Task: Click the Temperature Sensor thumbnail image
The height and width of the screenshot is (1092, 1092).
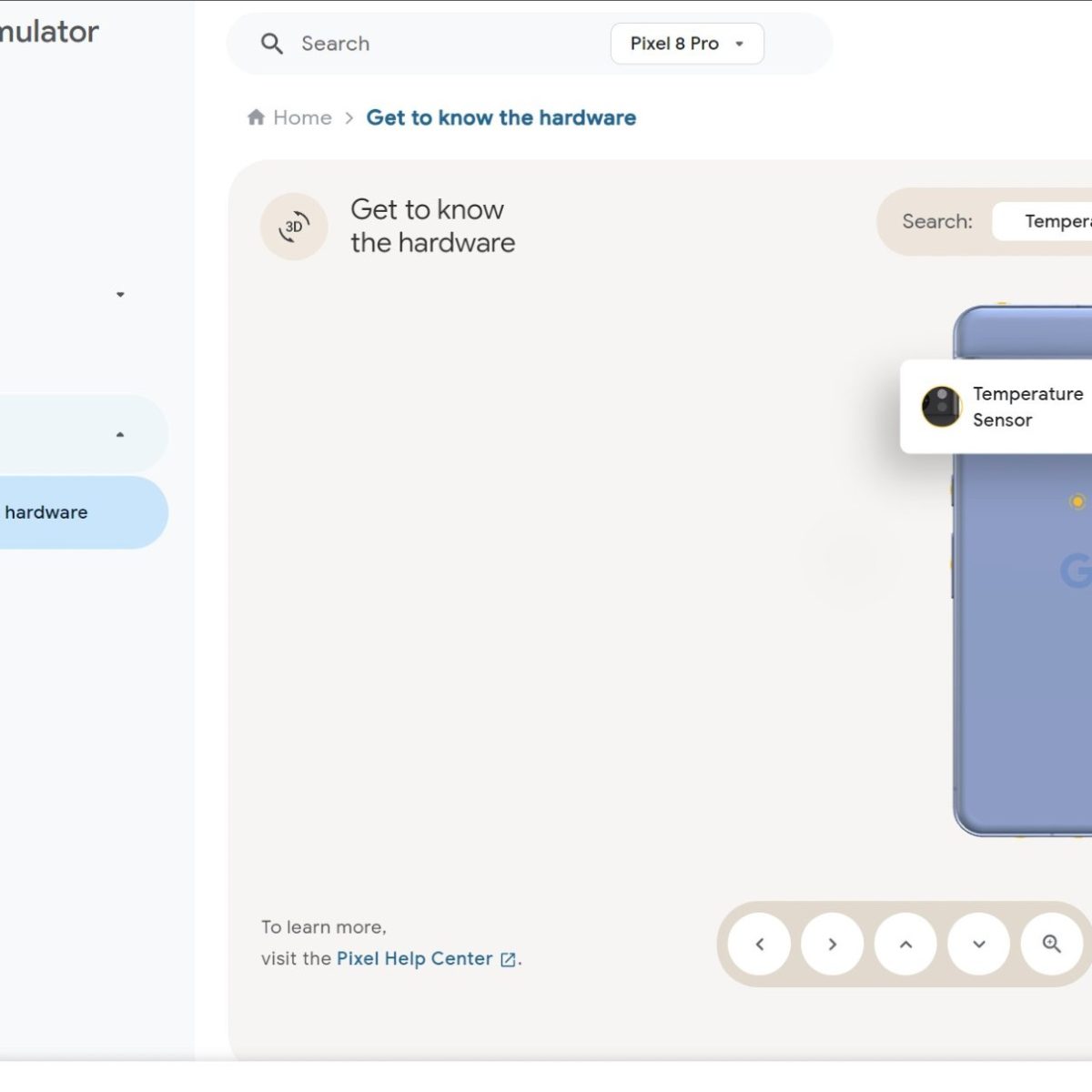Action: (x=941, y=406)
